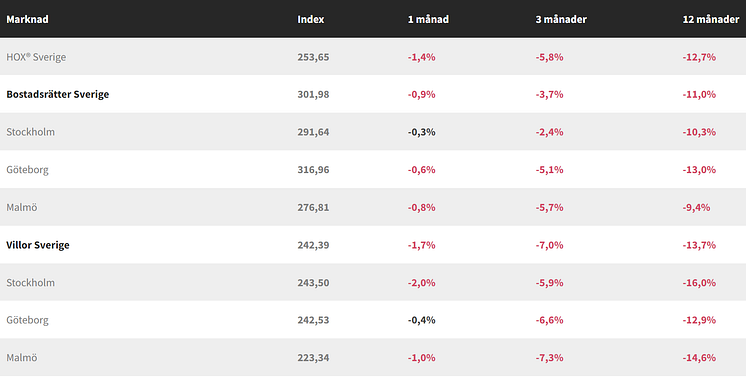Viewport: 746px width, 377px height.
Task: Click the 1 månad column header
Action: click(428, 20)
